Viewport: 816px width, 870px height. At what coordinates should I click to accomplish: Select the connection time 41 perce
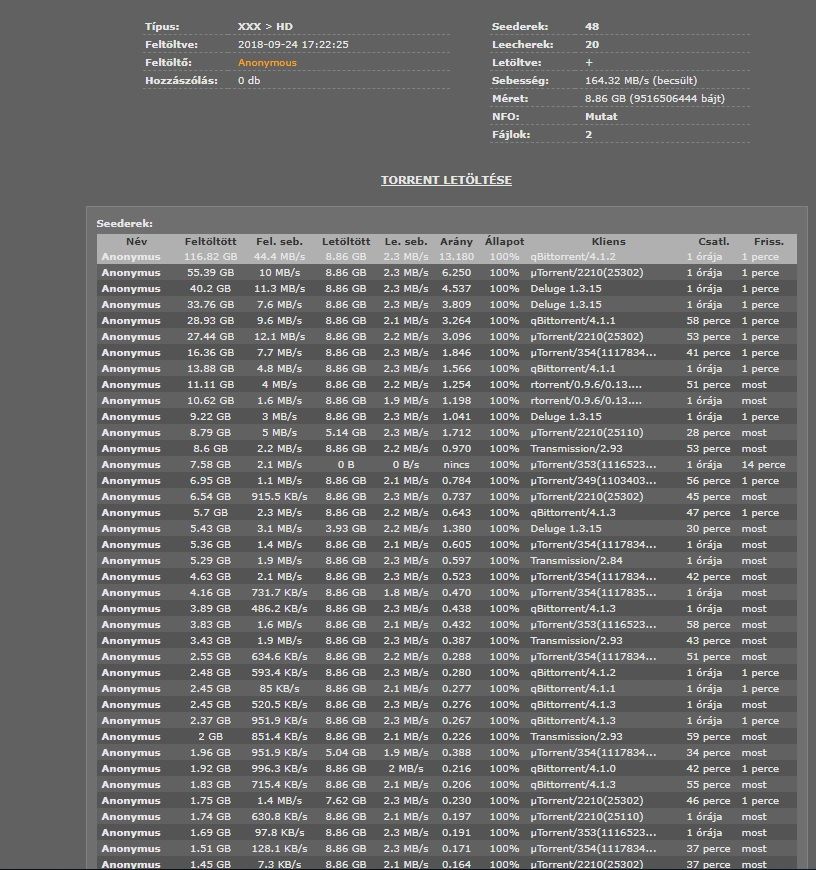[x=708, y=353]
